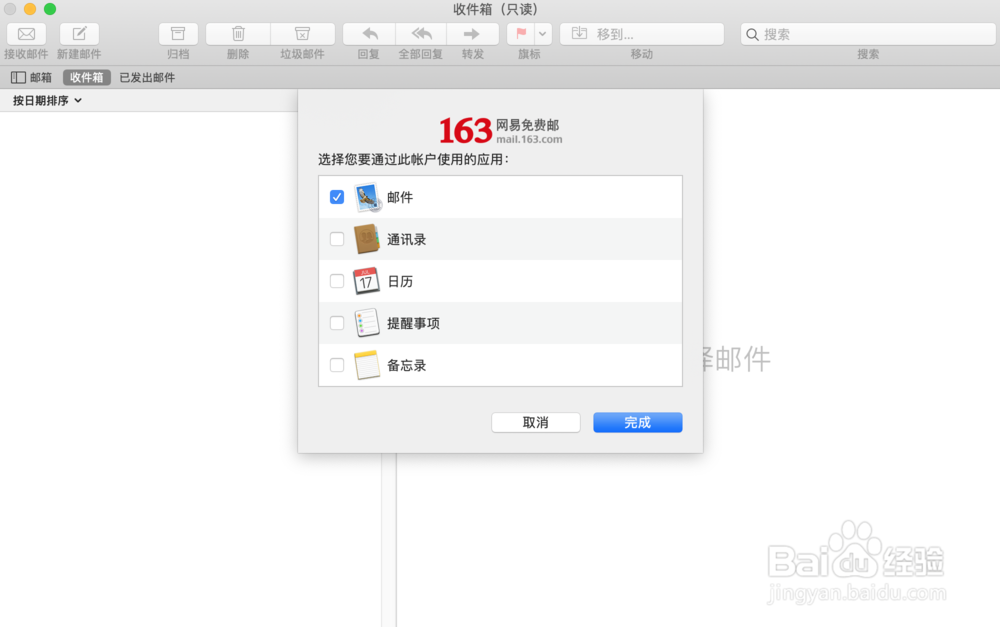Click the 全部回复 double arrow icon
The height and width of the screenshot is (627, 1000).
(421, 34)
